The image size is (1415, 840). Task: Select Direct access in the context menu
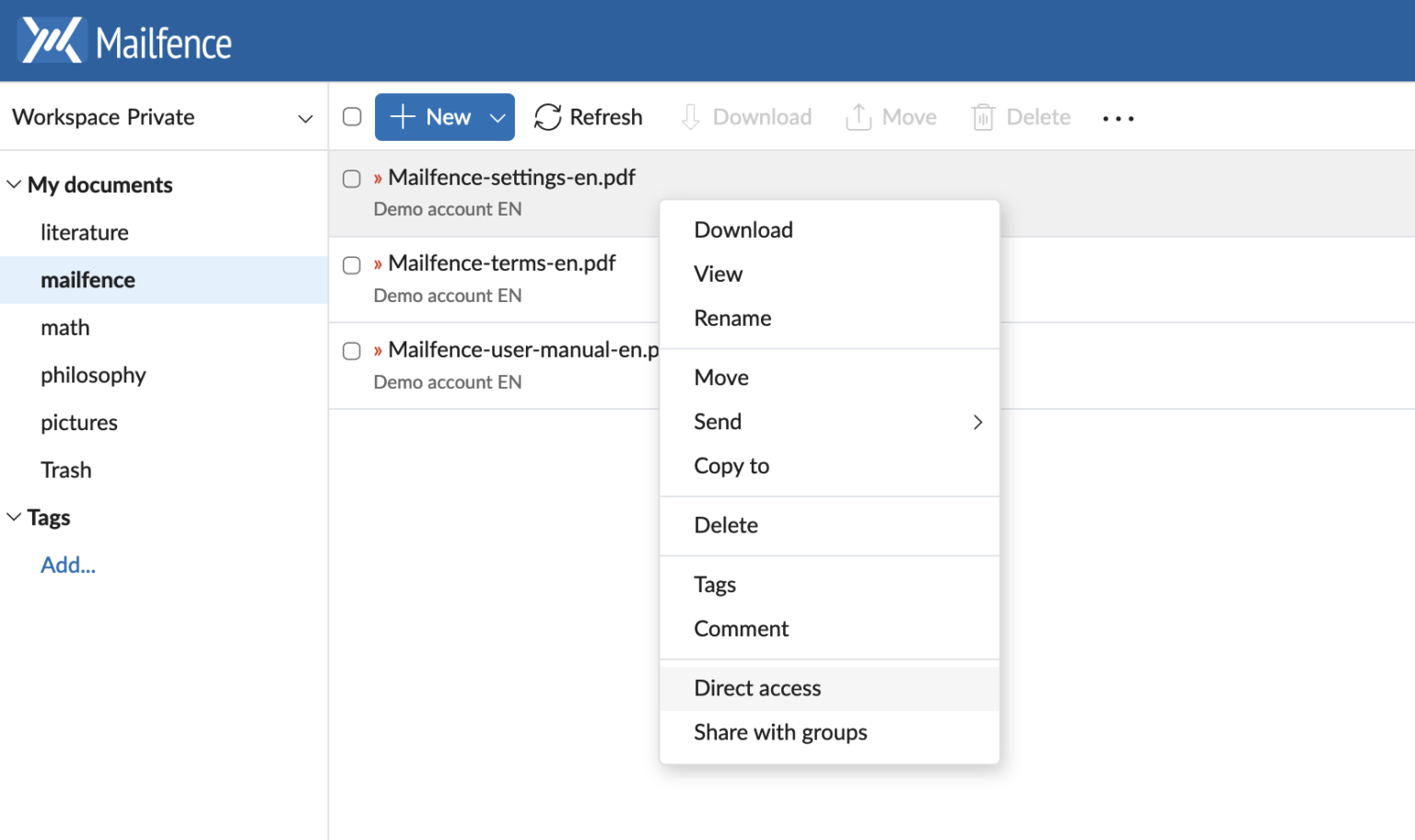tap(757, 688)
